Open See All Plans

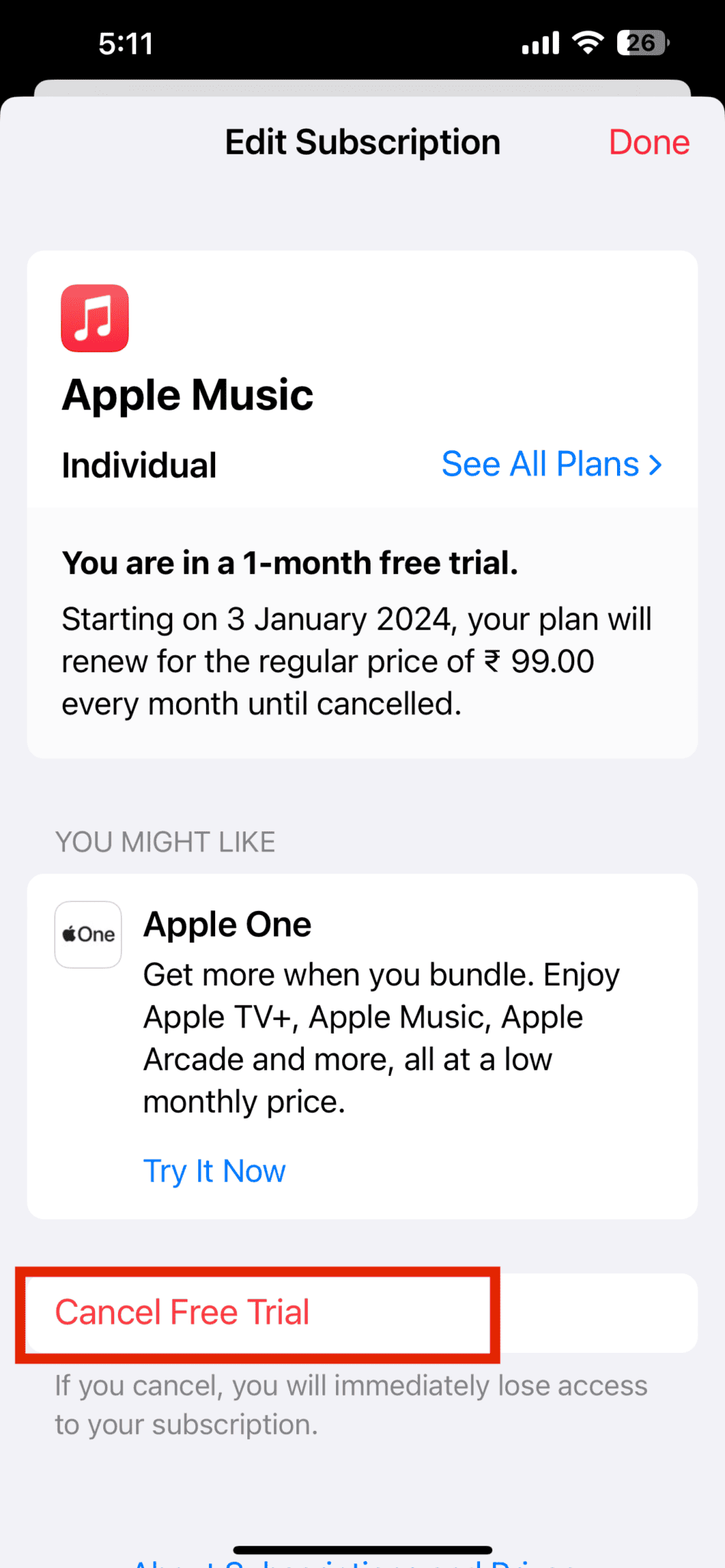click(x=540, y=465)
